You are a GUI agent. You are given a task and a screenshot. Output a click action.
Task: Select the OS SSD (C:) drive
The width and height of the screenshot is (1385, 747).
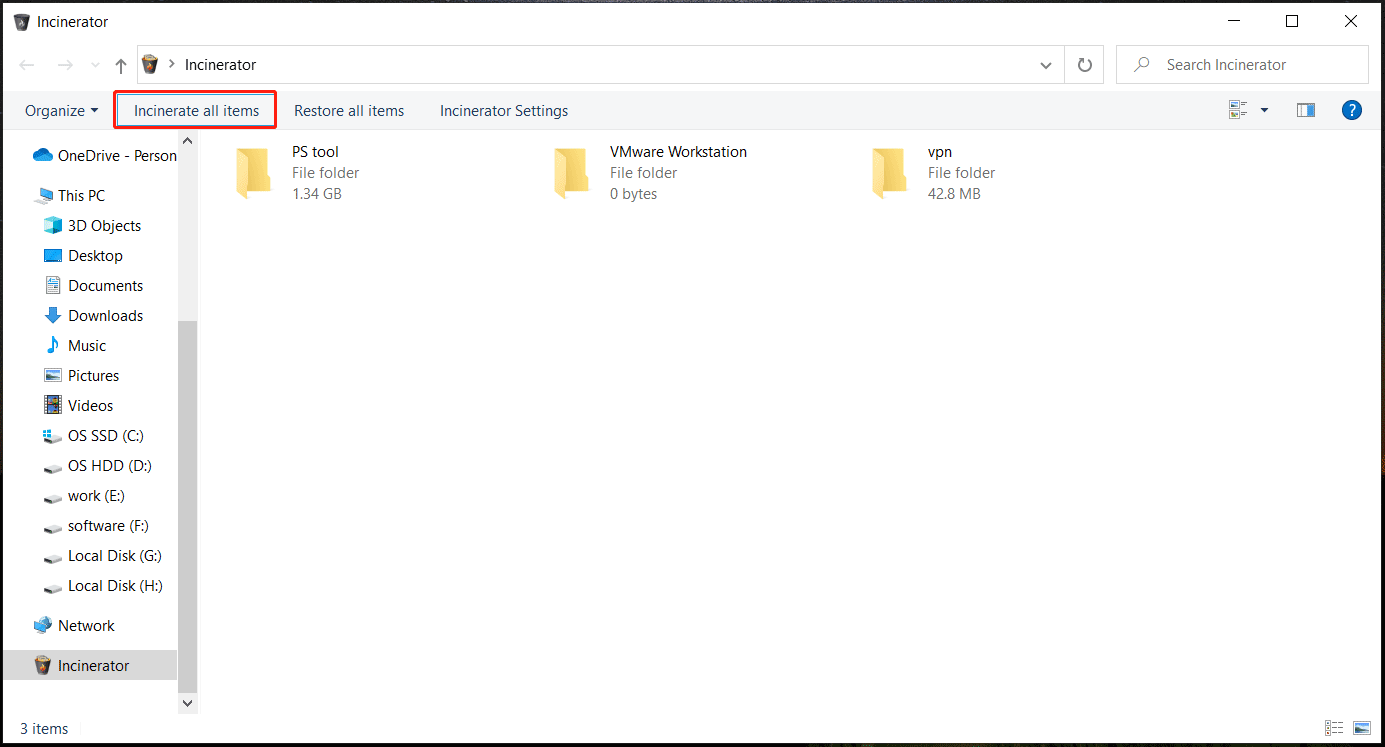click(x=94, y=436)
